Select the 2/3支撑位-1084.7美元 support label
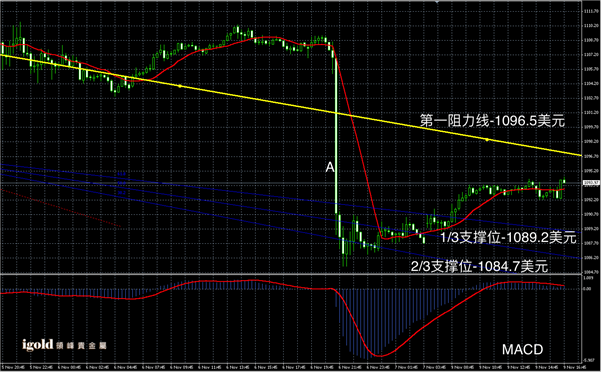601x372 pixels. [x=479, y=266]
